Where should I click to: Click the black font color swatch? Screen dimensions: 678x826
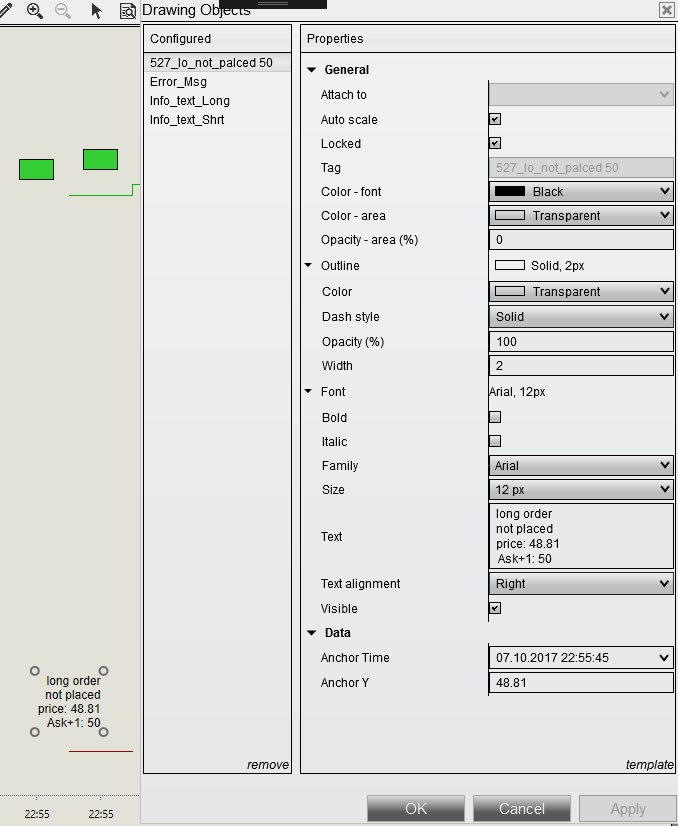pos(510,191)
